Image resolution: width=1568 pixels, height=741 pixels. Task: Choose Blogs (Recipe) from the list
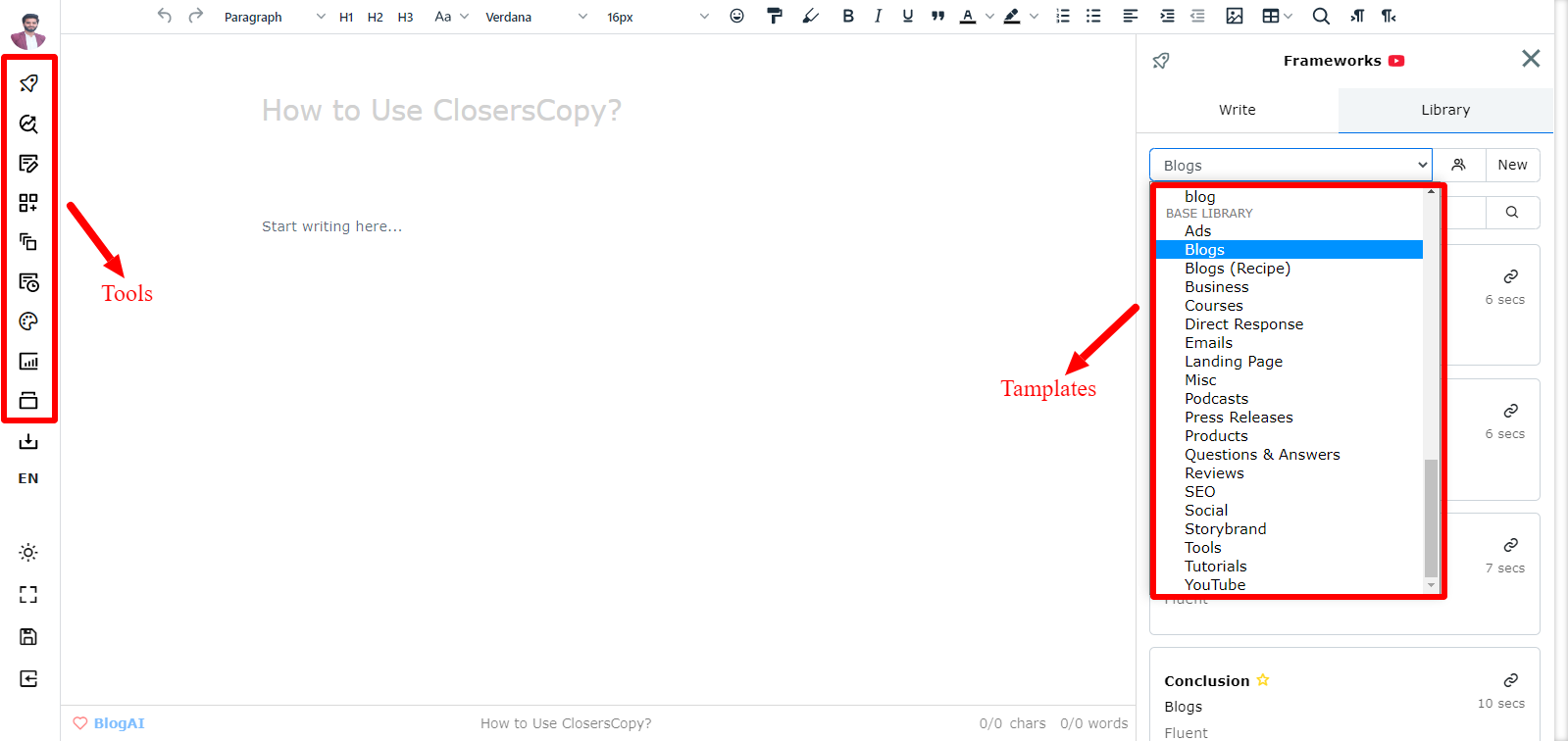click(1289, 269)
